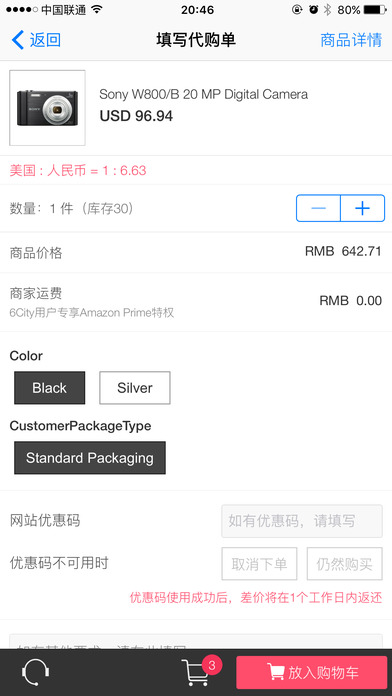Open the shopping cart icon
This screenshot has width=392, height=696.
(x=195, y=673)
